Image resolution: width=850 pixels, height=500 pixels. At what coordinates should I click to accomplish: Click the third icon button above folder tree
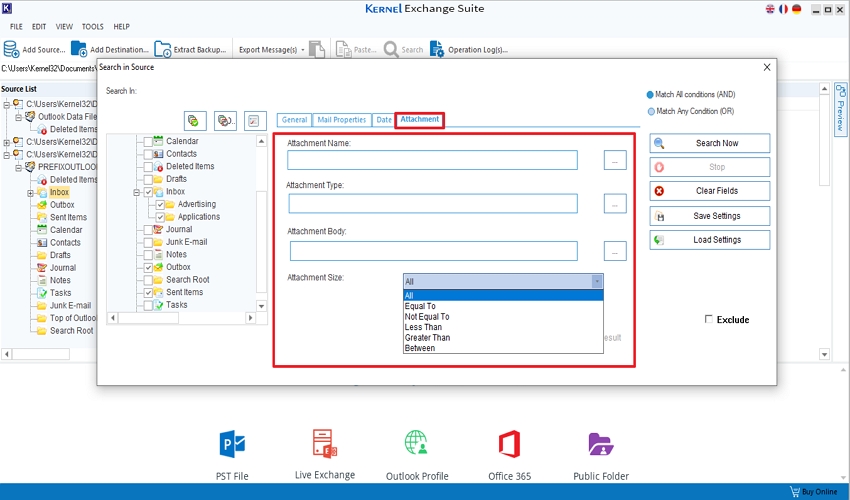pyautogui.click(x=255, y=120)
